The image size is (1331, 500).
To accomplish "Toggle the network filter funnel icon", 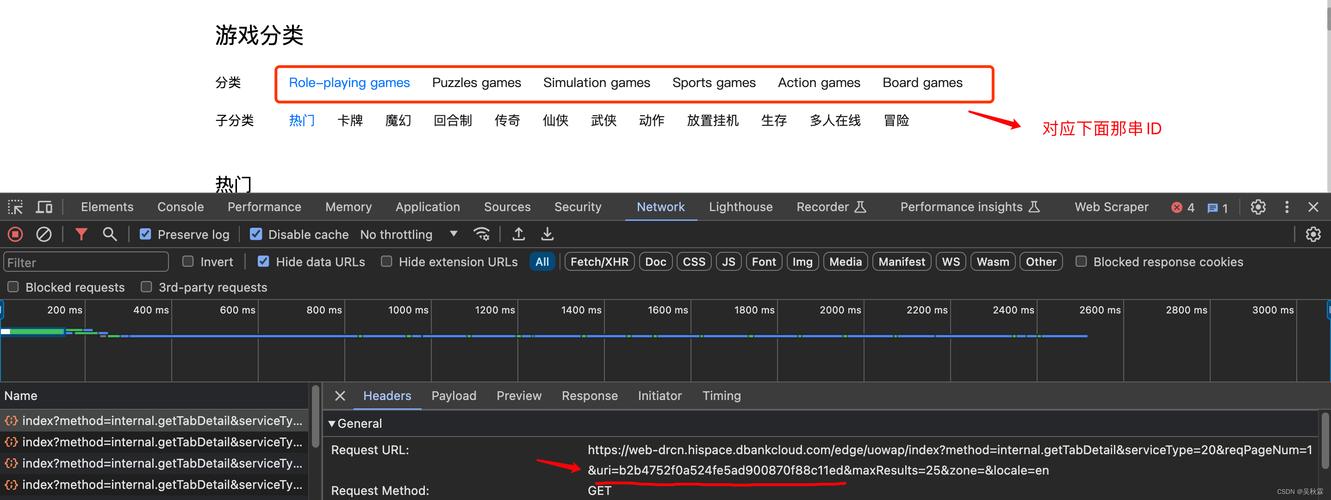I will coord(81,234).
